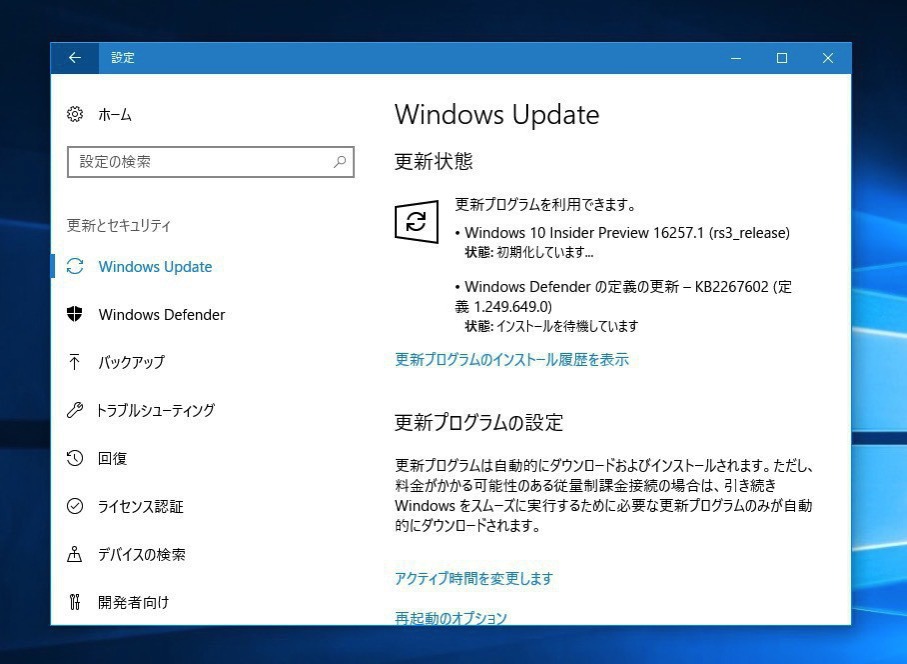907x664 pixels.
Task: Click the 設定の検索 search field
Action: tap(211, 162)
